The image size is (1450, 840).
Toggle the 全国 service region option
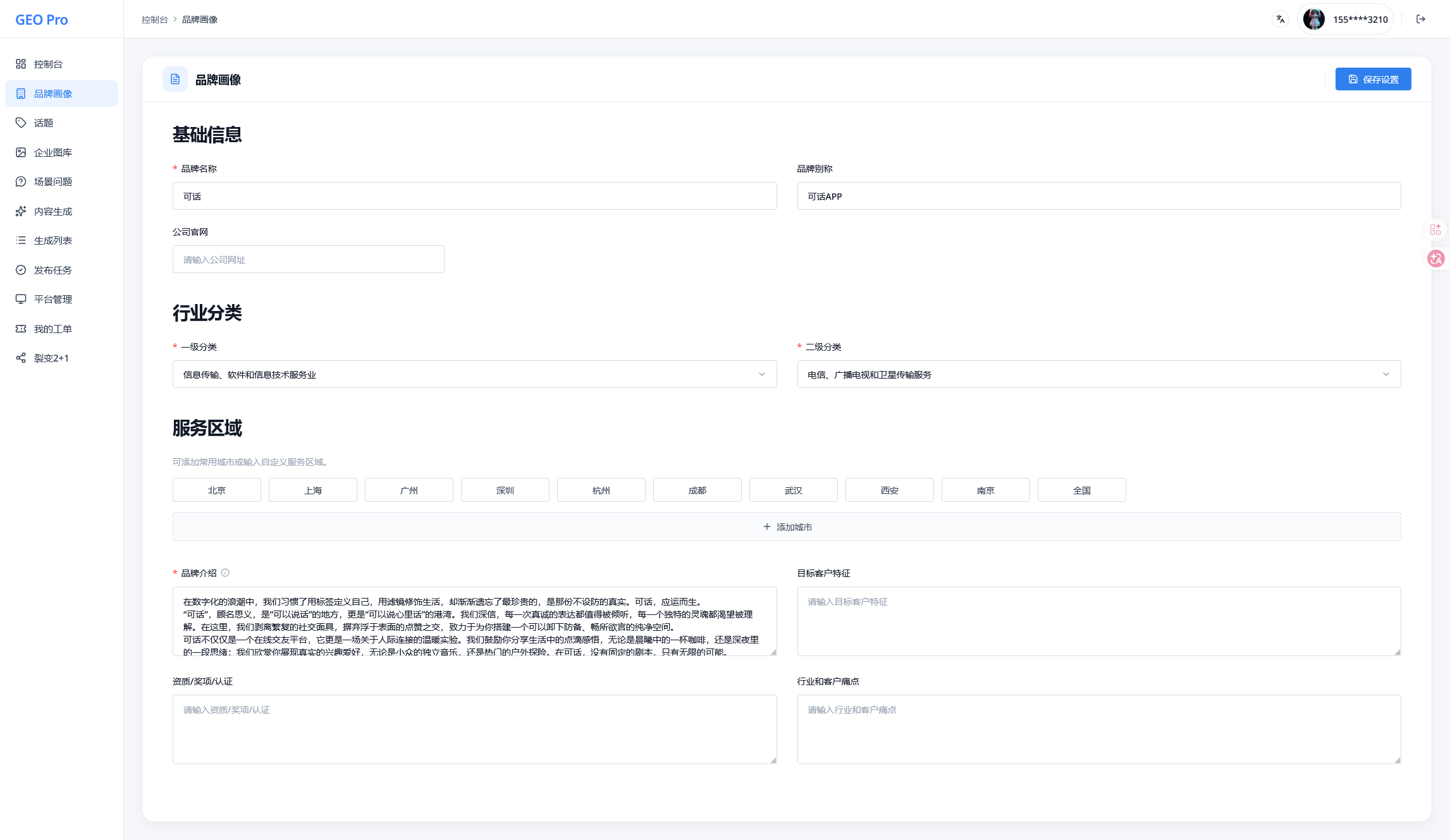(x=1081, y=490)
